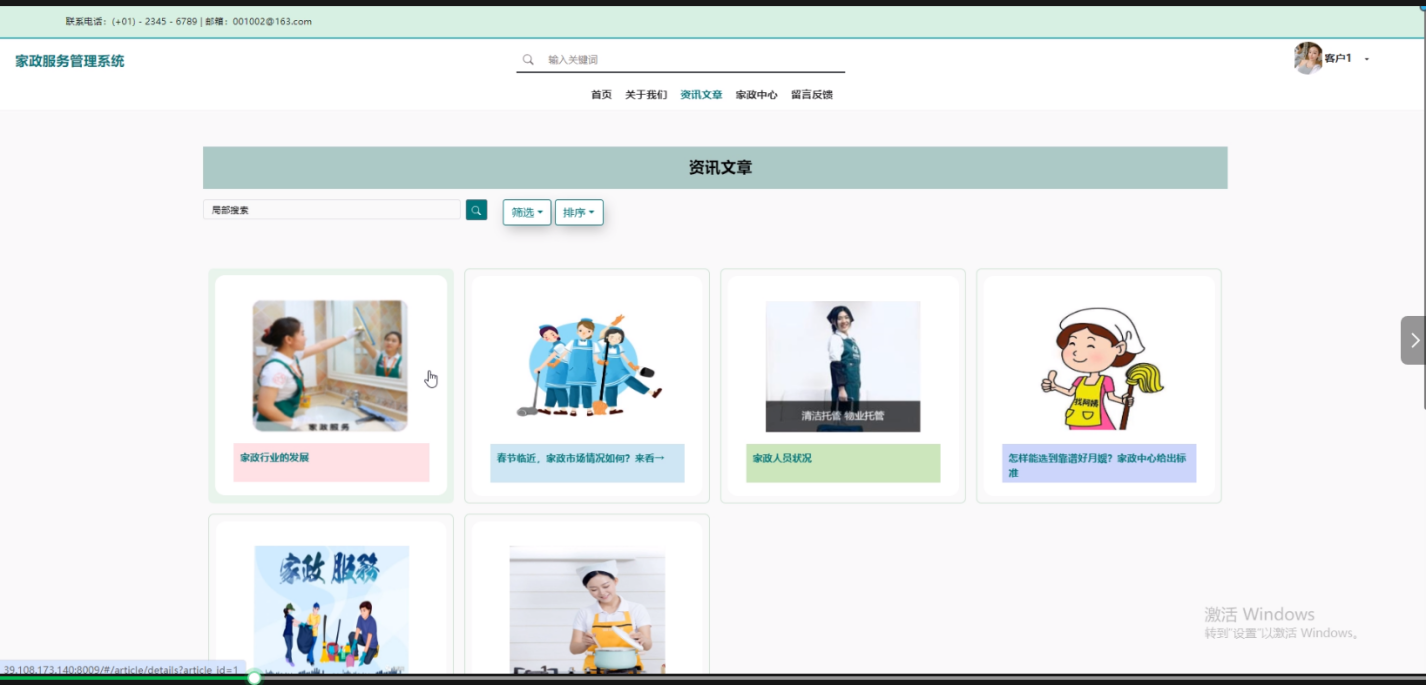The image size is (1426, 685).
Task: Click the 清洁托管 物业托管 photo thumbnail
Action: coord(843,366)
